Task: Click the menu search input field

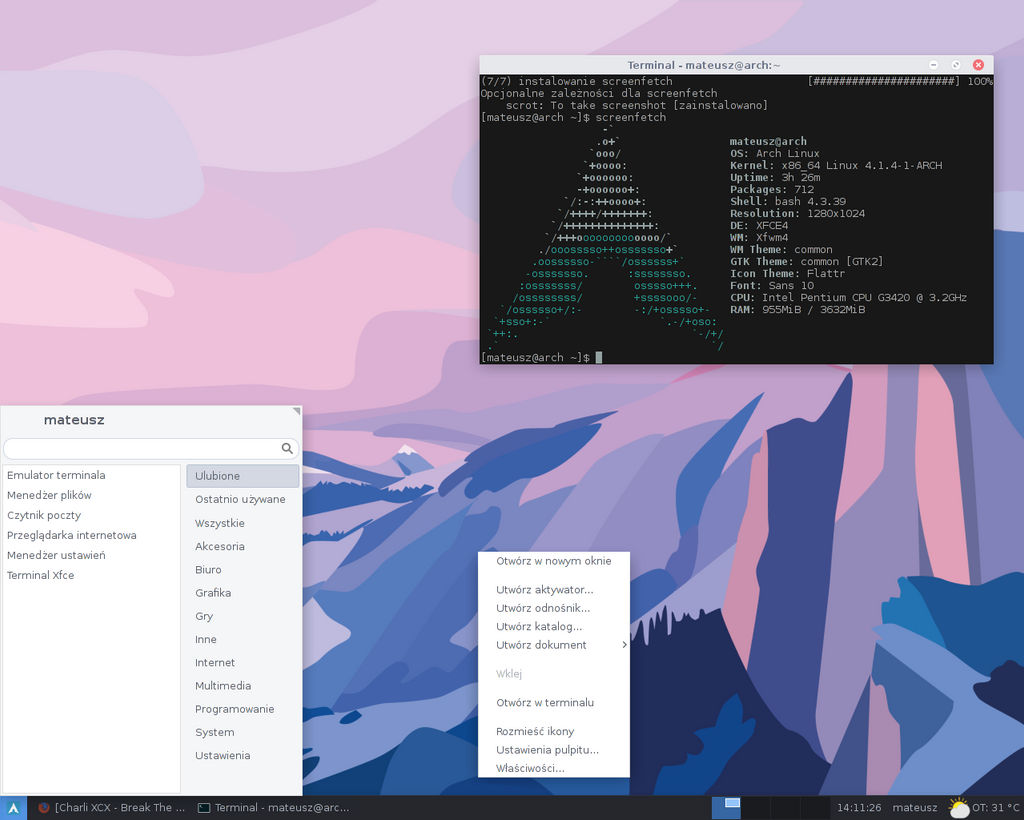Action: 151,449
